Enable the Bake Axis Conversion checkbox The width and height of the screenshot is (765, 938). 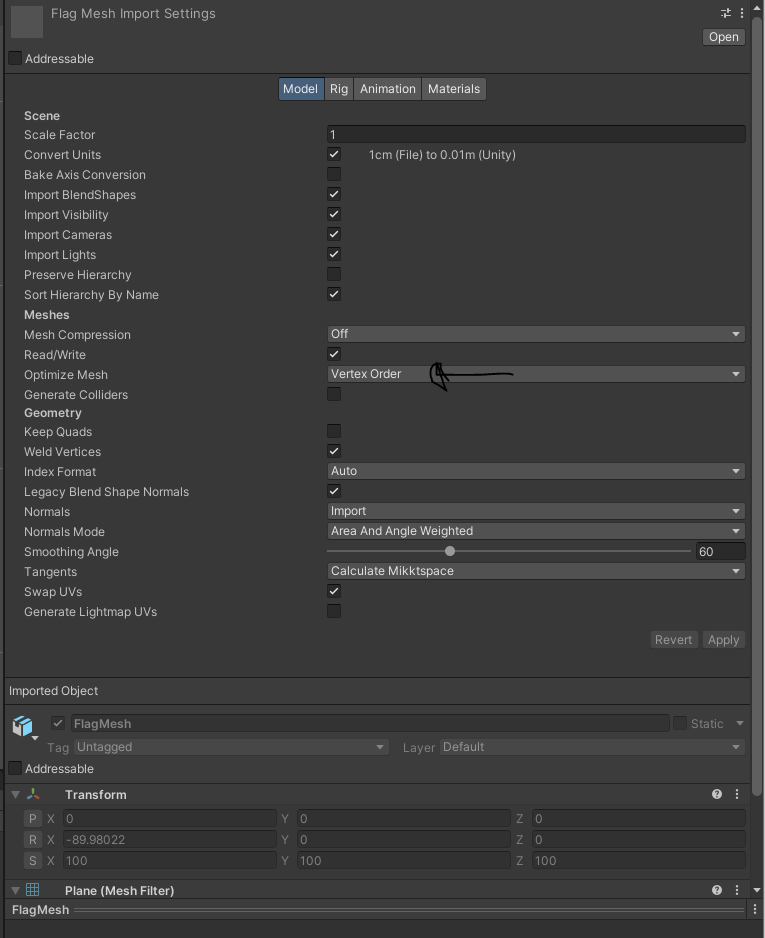point(334,175)
